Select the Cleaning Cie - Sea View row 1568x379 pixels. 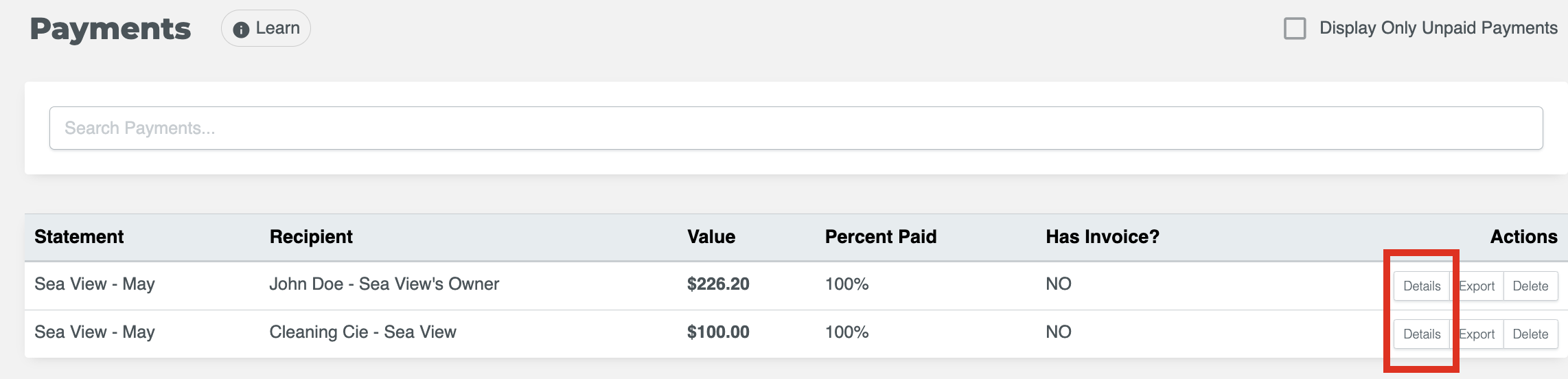[x=796, y=334]
